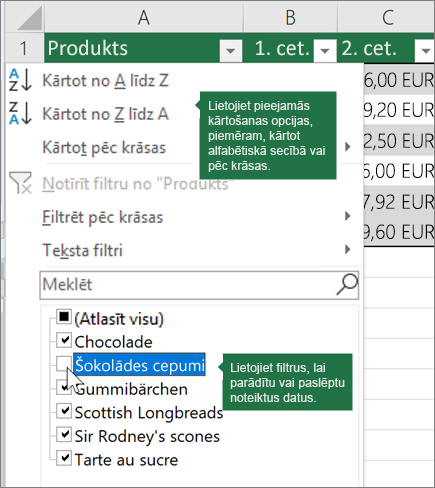Click the clear filter funnel icon
Image resolution: width=435 pixels, height=488 pixels.
(21, 183)
